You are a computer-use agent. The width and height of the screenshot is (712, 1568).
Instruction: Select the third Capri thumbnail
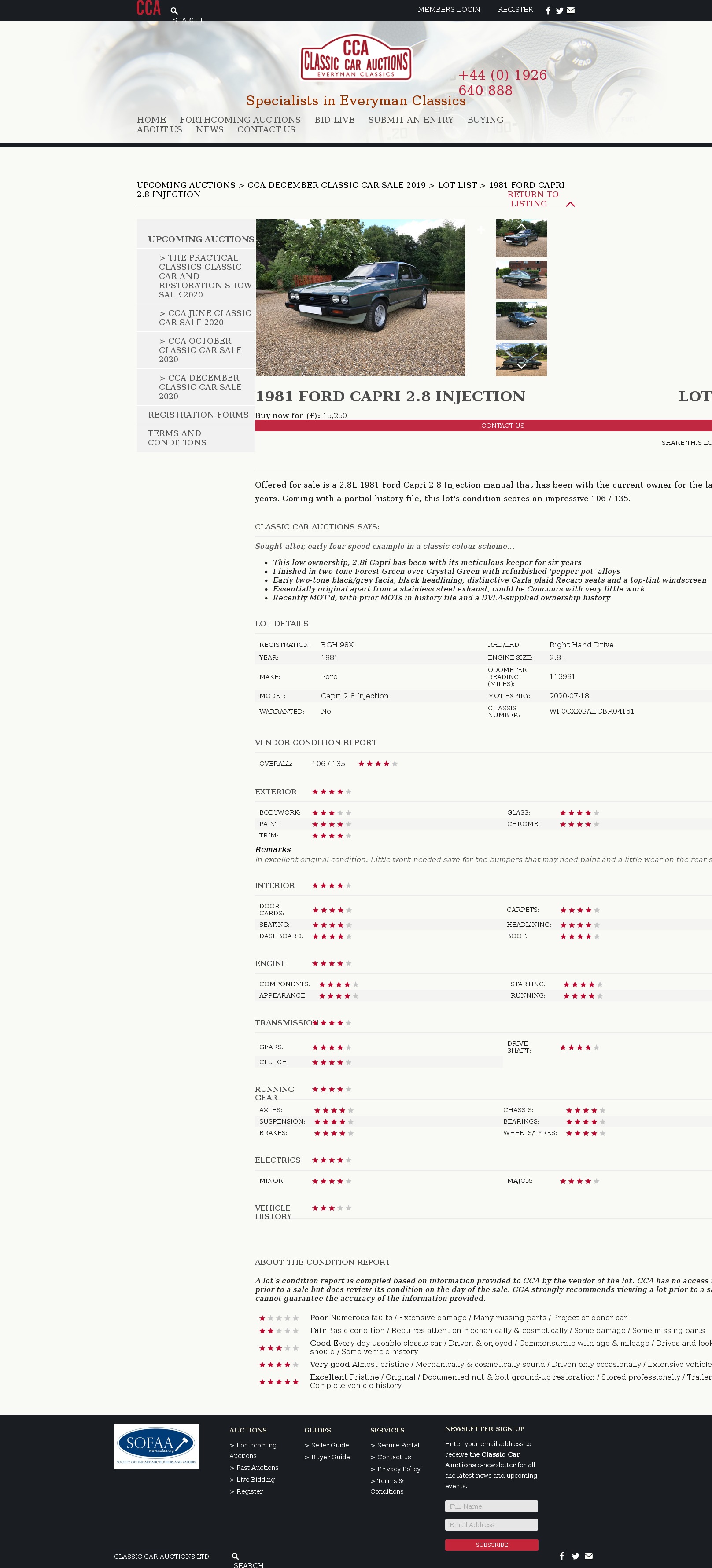coord(521,321)
